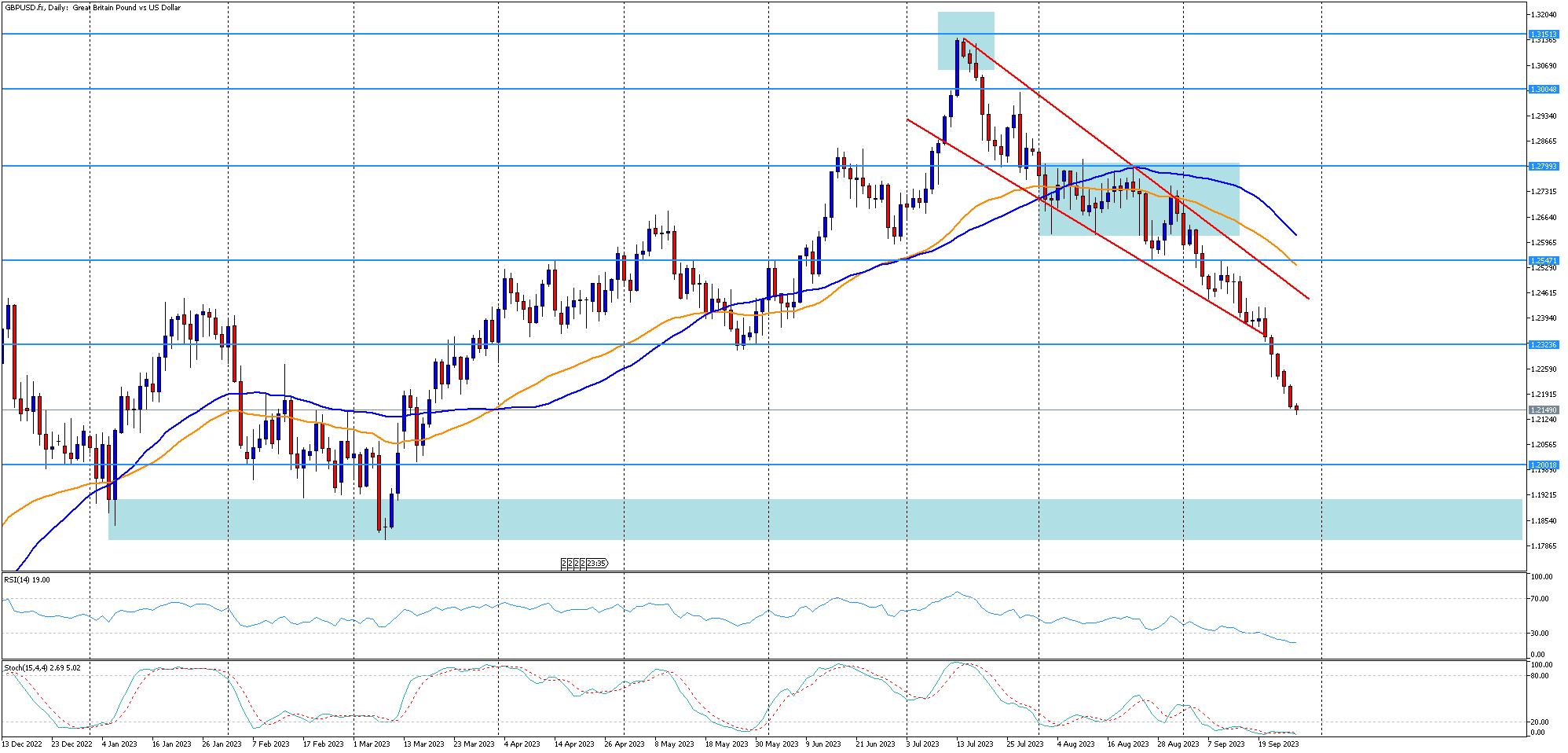The image size is (1568, 753).
Task: Click the 1.23236 horizontal level price tag
Action: tap(1543, 345)
